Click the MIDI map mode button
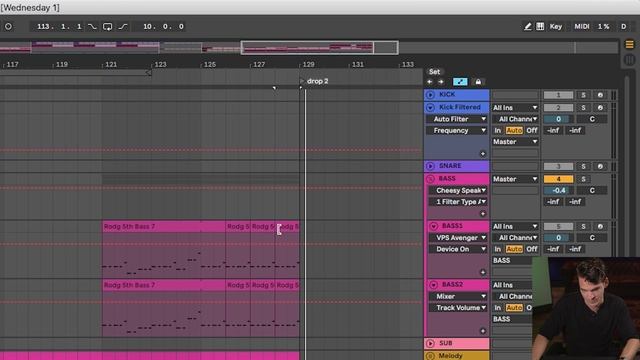The height and width of the screenshot is (360, 640). coord(582,27)
